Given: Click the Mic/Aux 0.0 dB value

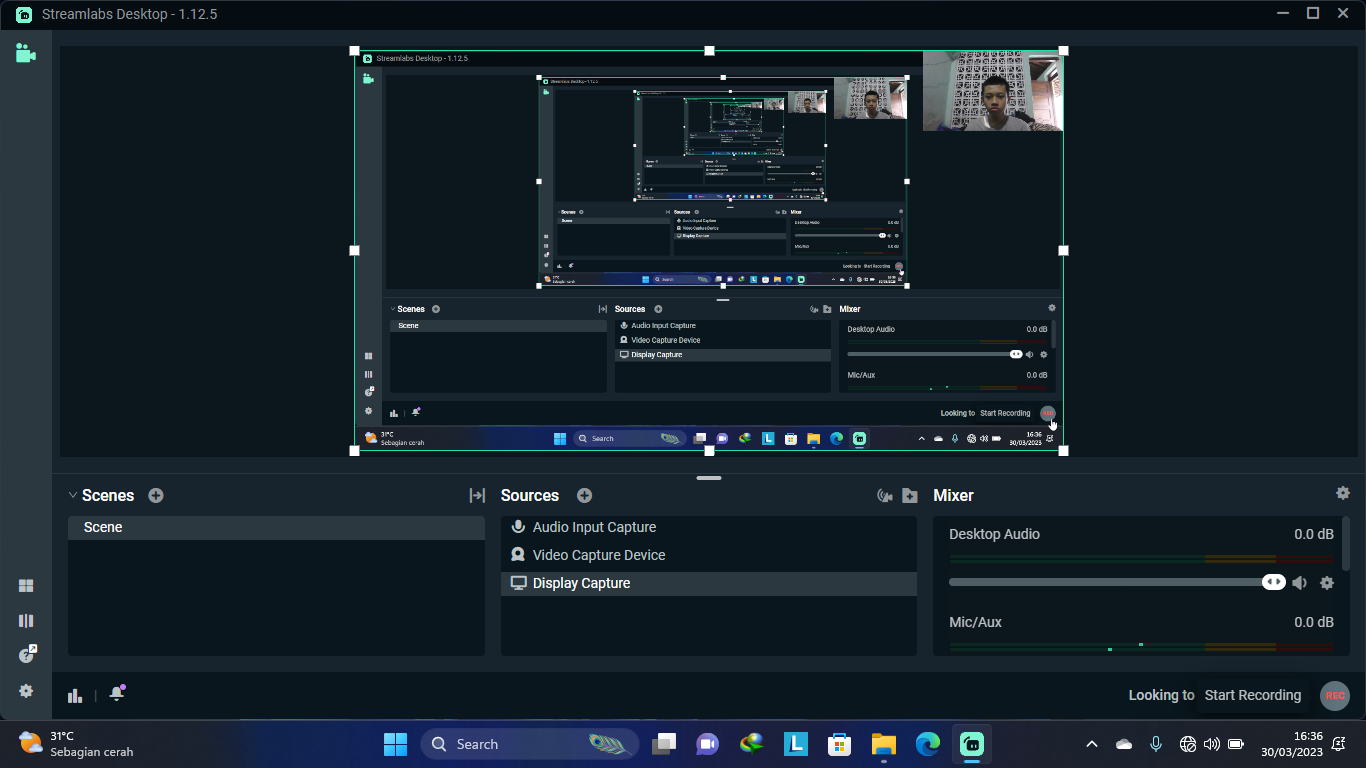Looking at the screenshot, I should [x=1314, y=622].
